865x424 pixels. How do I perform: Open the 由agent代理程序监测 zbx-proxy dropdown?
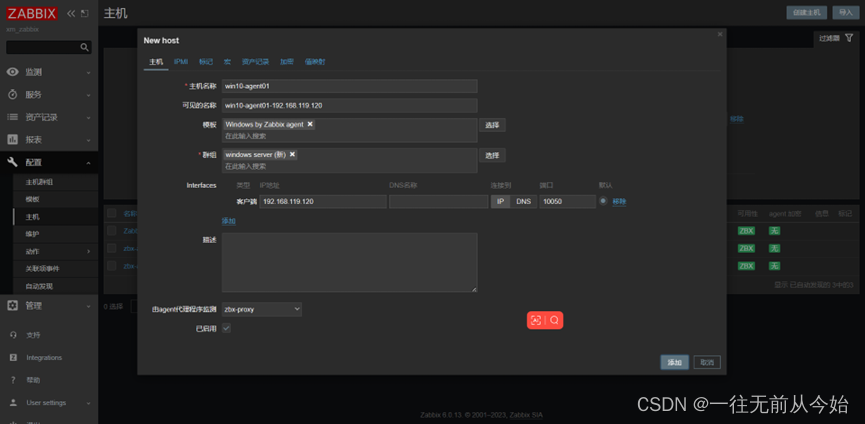tap(261, 309)
